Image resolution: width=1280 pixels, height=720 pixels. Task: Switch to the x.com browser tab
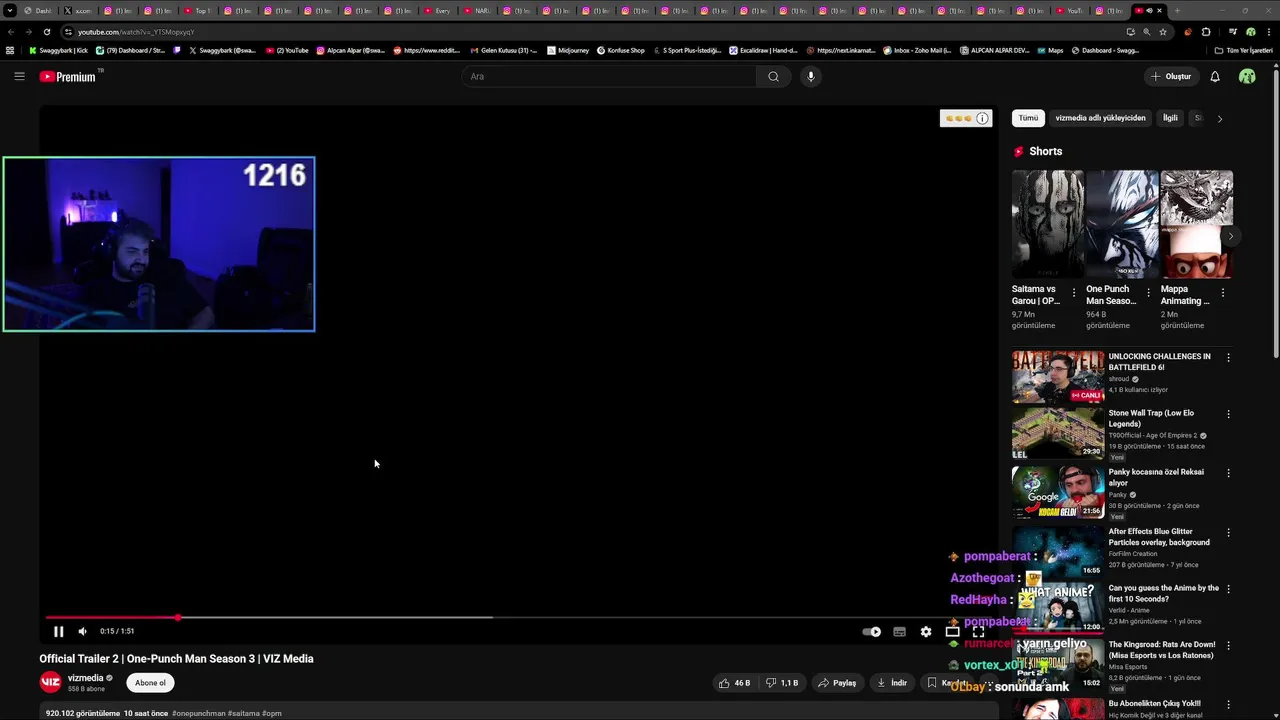(x=78, y=11)
